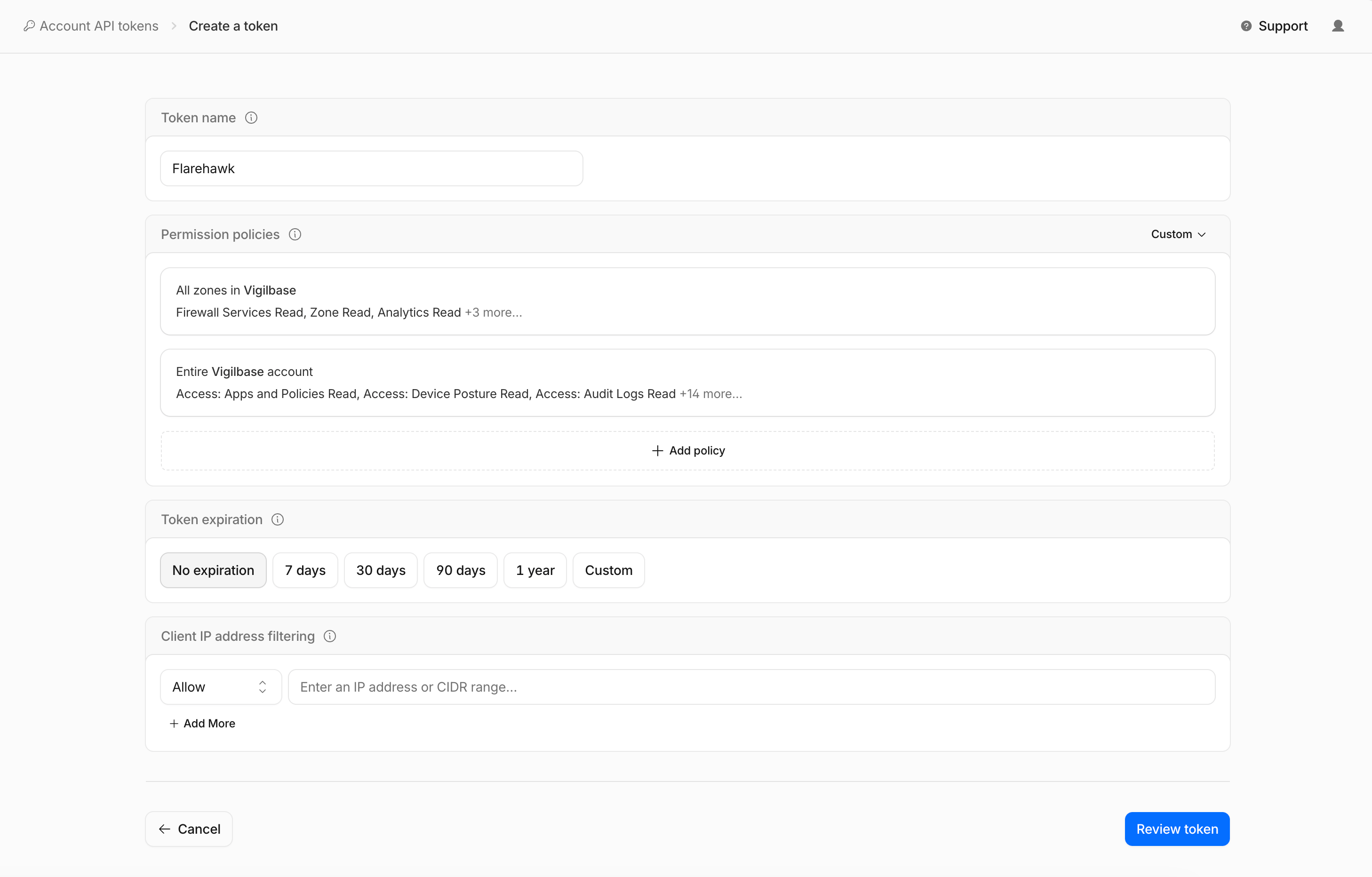Show info for Permission policies
The image size is (1372, 877).
pos(295,234)
